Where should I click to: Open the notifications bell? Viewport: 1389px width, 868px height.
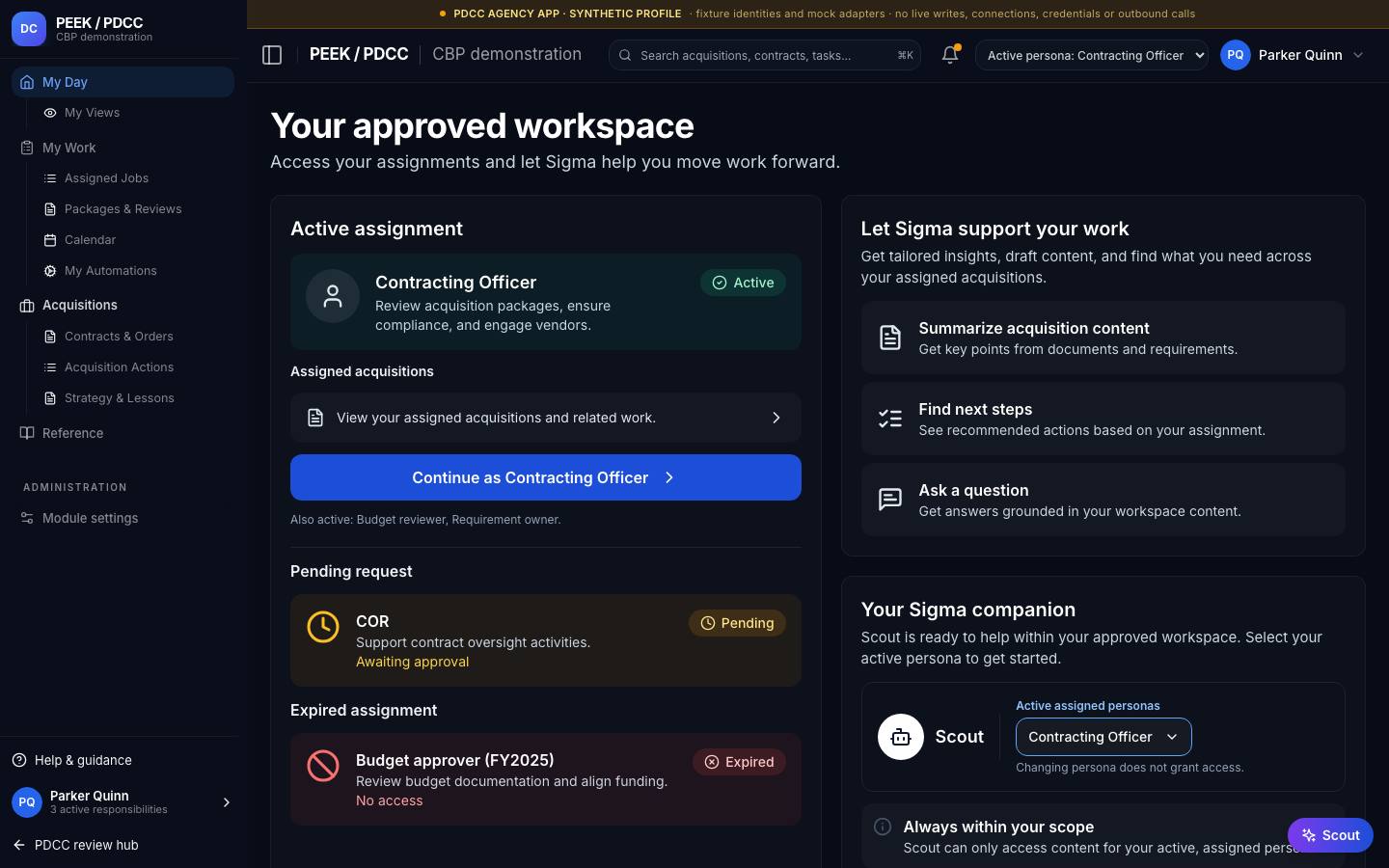pyautogui.click(x=950, y=55)
